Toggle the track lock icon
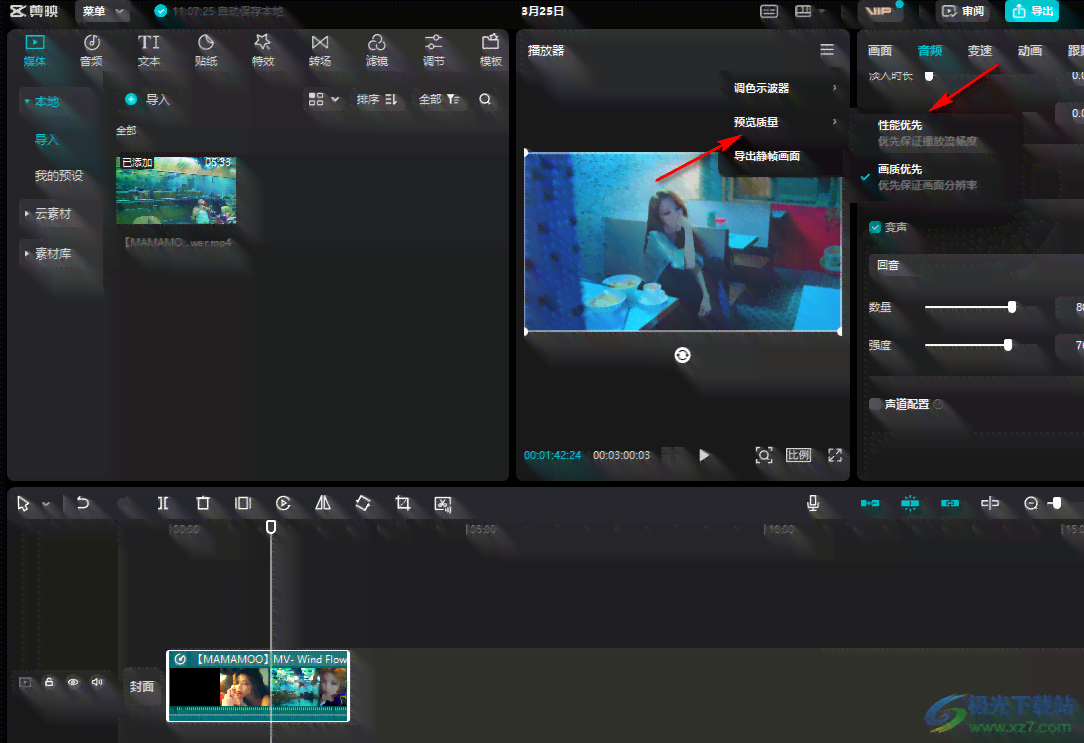The image size is (1084, 743). tap(49, 682)
